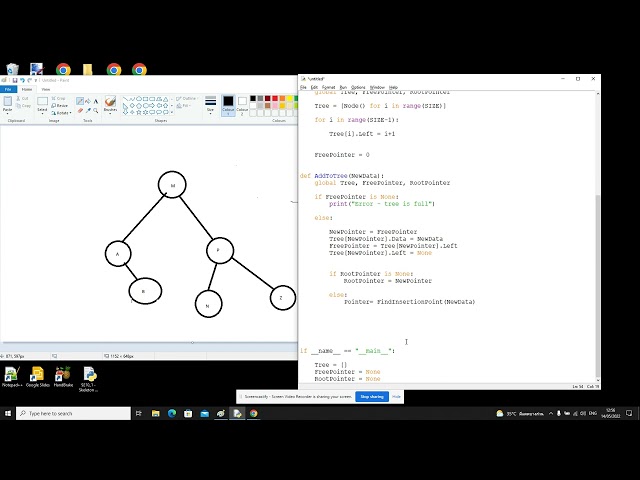Open the File tab in Paint
Screen dimensions: 640x480
pos(8,89)
